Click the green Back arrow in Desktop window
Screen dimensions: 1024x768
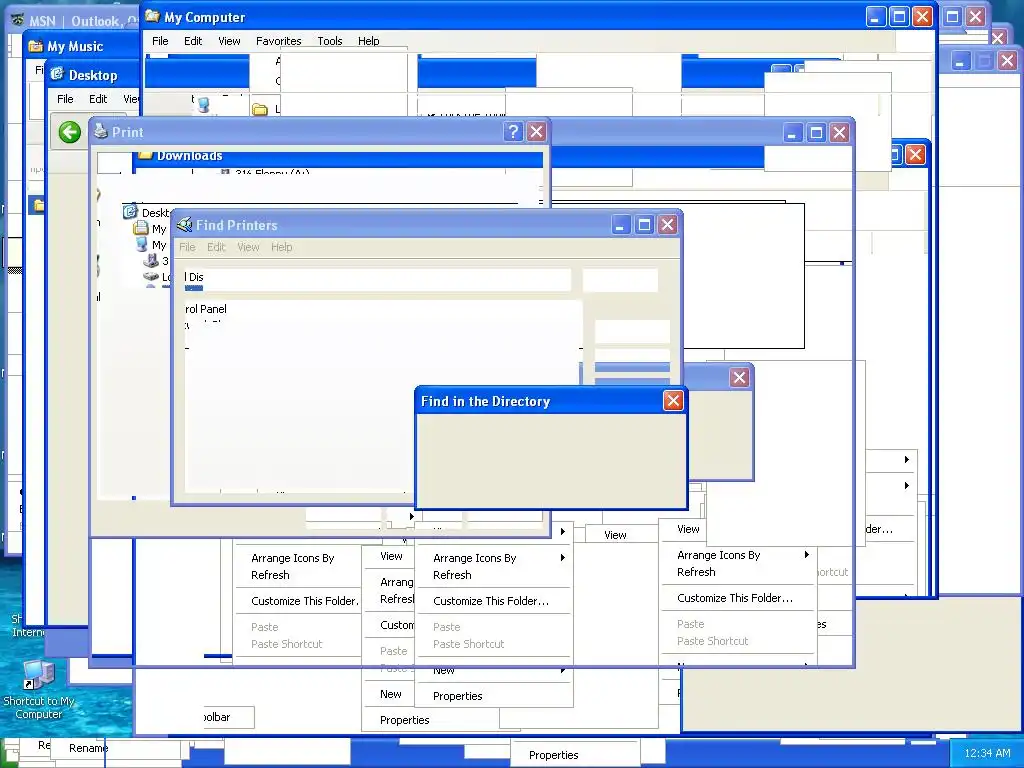click(x=70, y=132)
